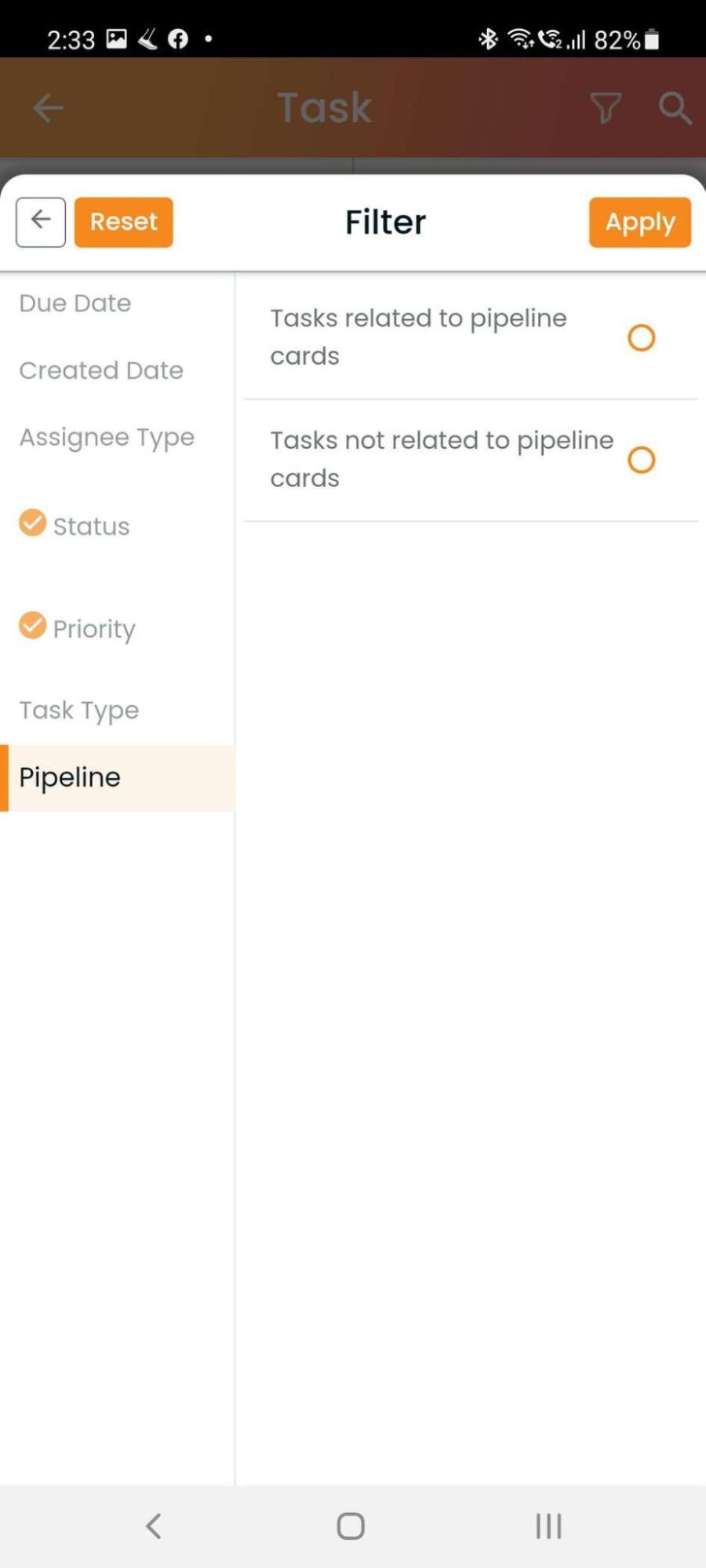The height and width of the screenshot is (1568, 706).
Task: Reset all filters with Reset button
Action: click(x=124, y=222)
